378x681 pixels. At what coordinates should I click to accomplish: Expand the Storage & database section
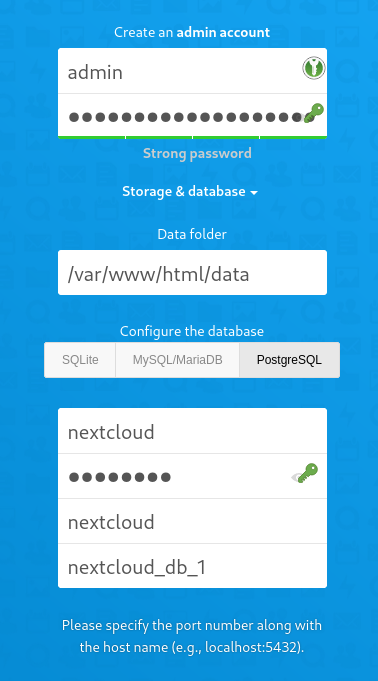pos(190,192)
